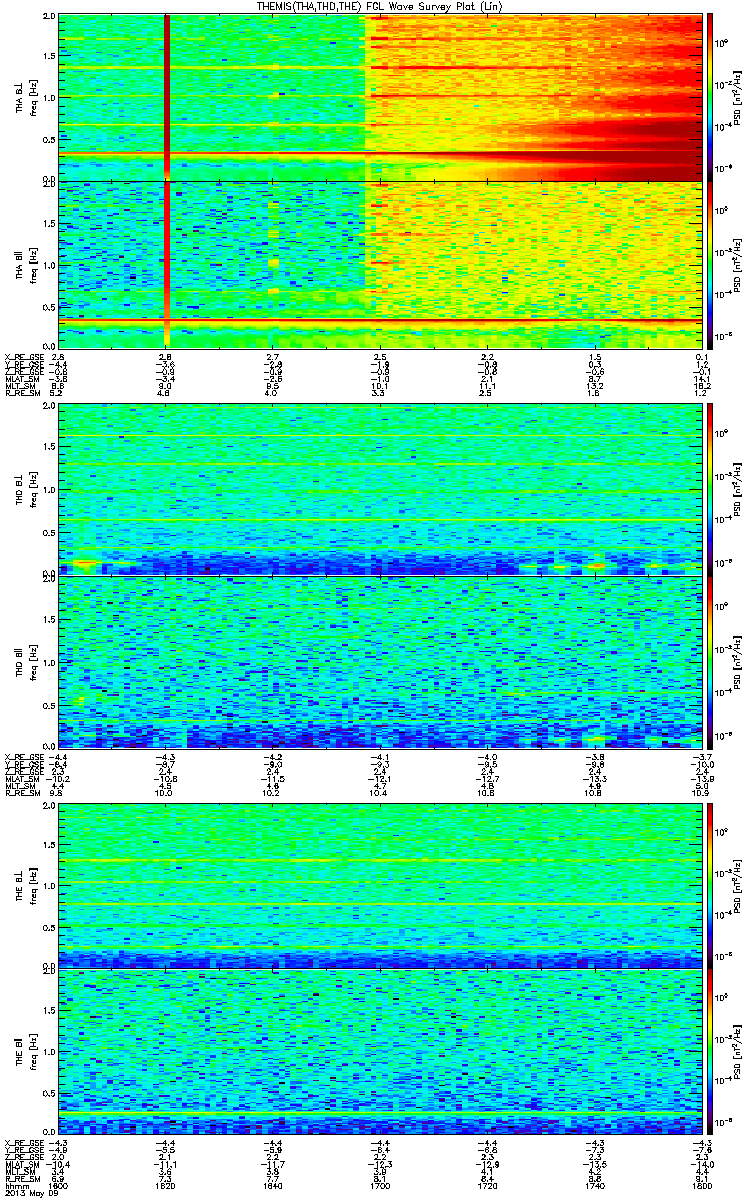Click the THA Bll spectrogram panel
The height and width of the screenshot is (1200, 750).
point(380,263)
